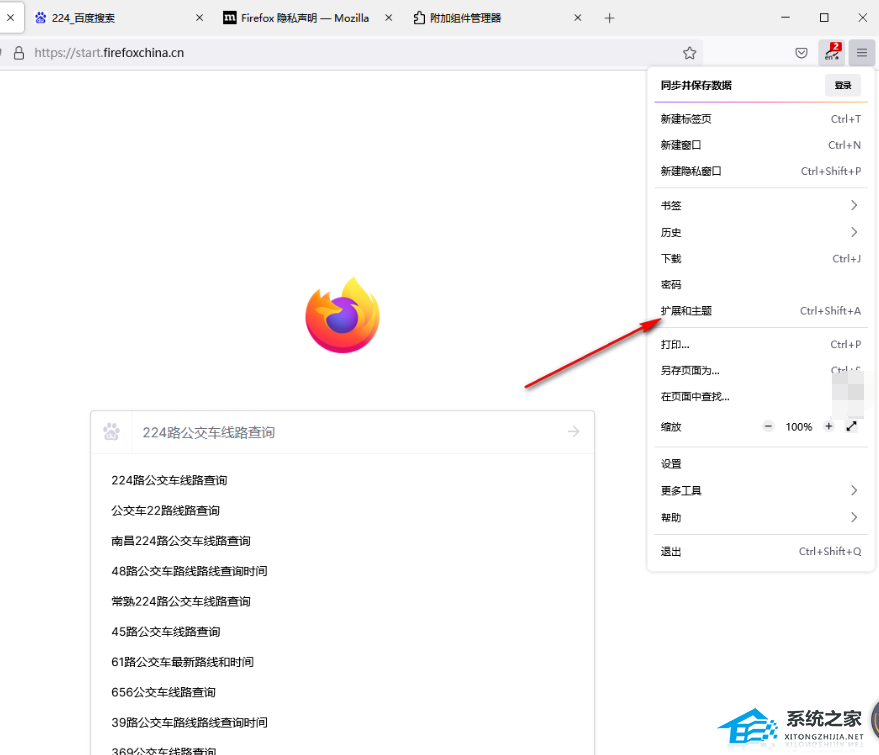
Task: Click the Baidu paw search engine icon
Action: click(111, 432)
